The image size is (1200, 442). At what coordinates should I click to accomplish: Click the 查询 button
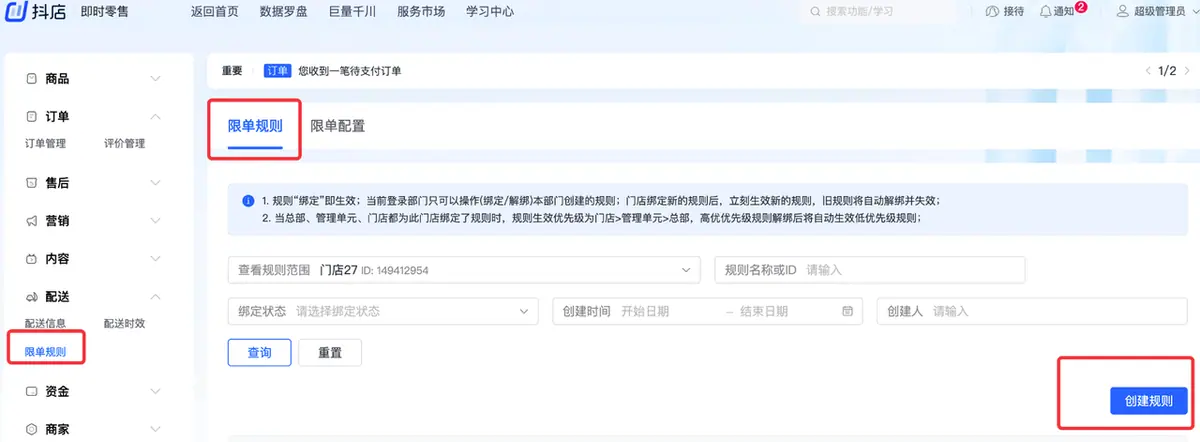click(x=259, y=353)
